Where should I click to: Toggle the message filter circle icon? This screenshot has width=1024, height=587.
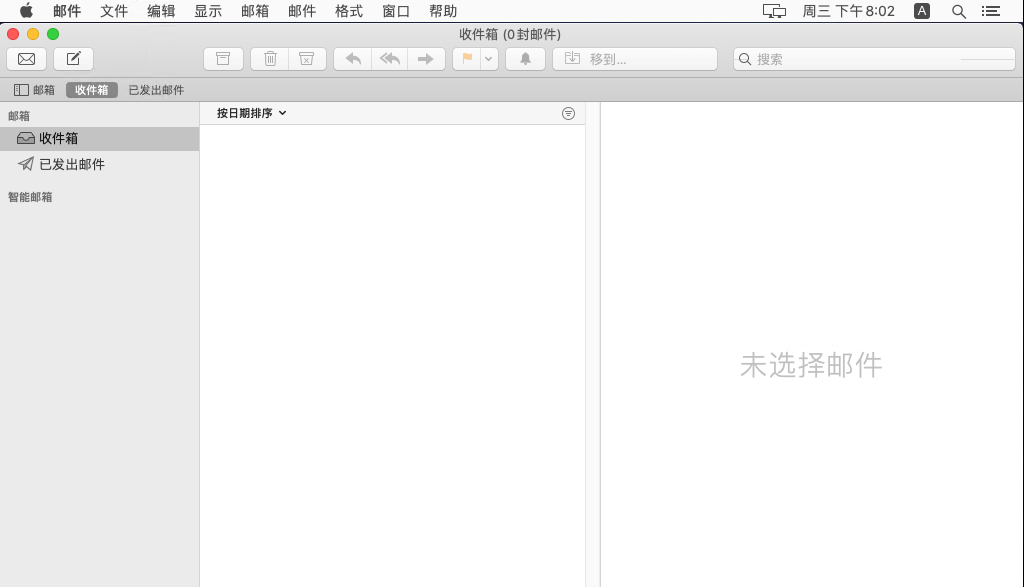568,114
